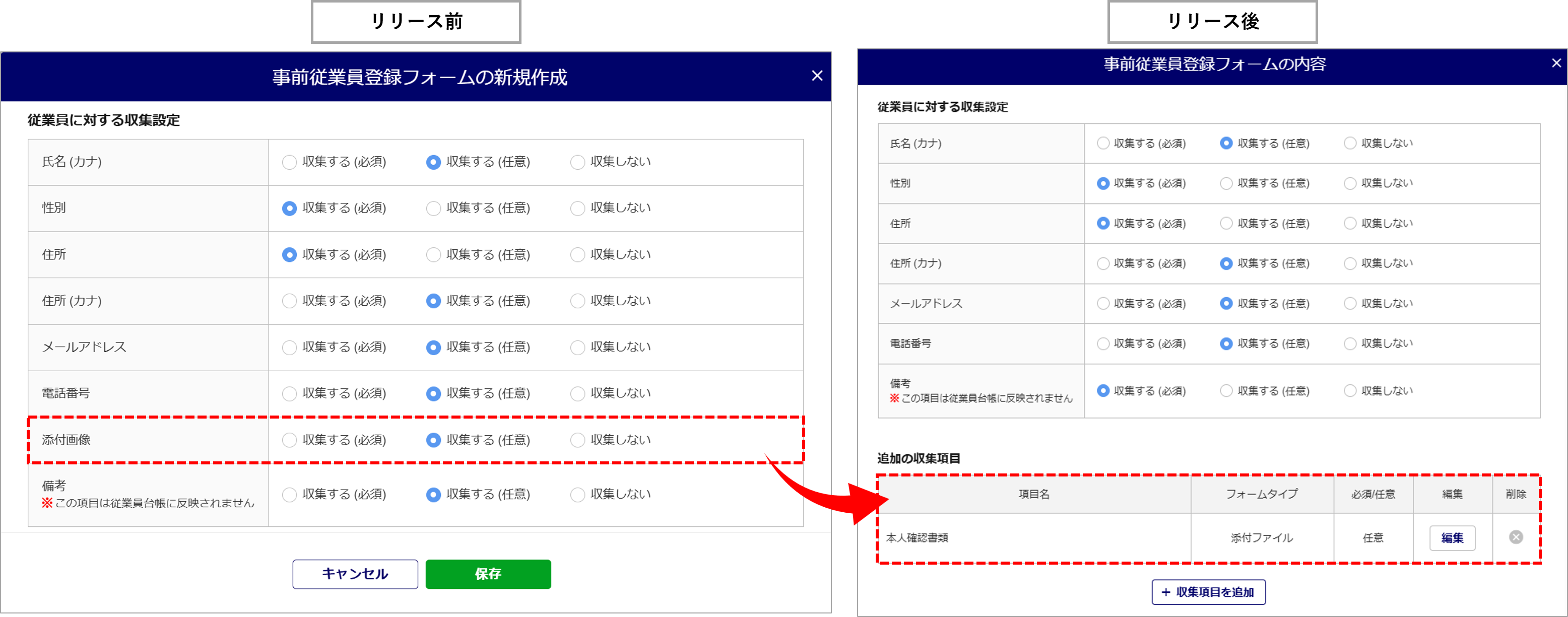Select 収集する (任意) for 性別 in left dialog
The height and width of the screenshot is (617, 1568).
433,208
